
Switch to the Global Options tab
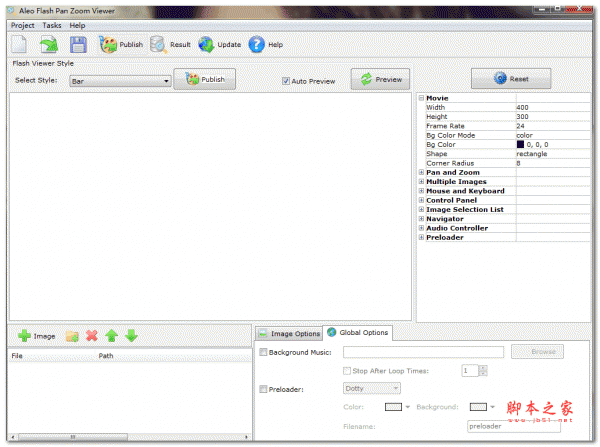click(357, 332)
